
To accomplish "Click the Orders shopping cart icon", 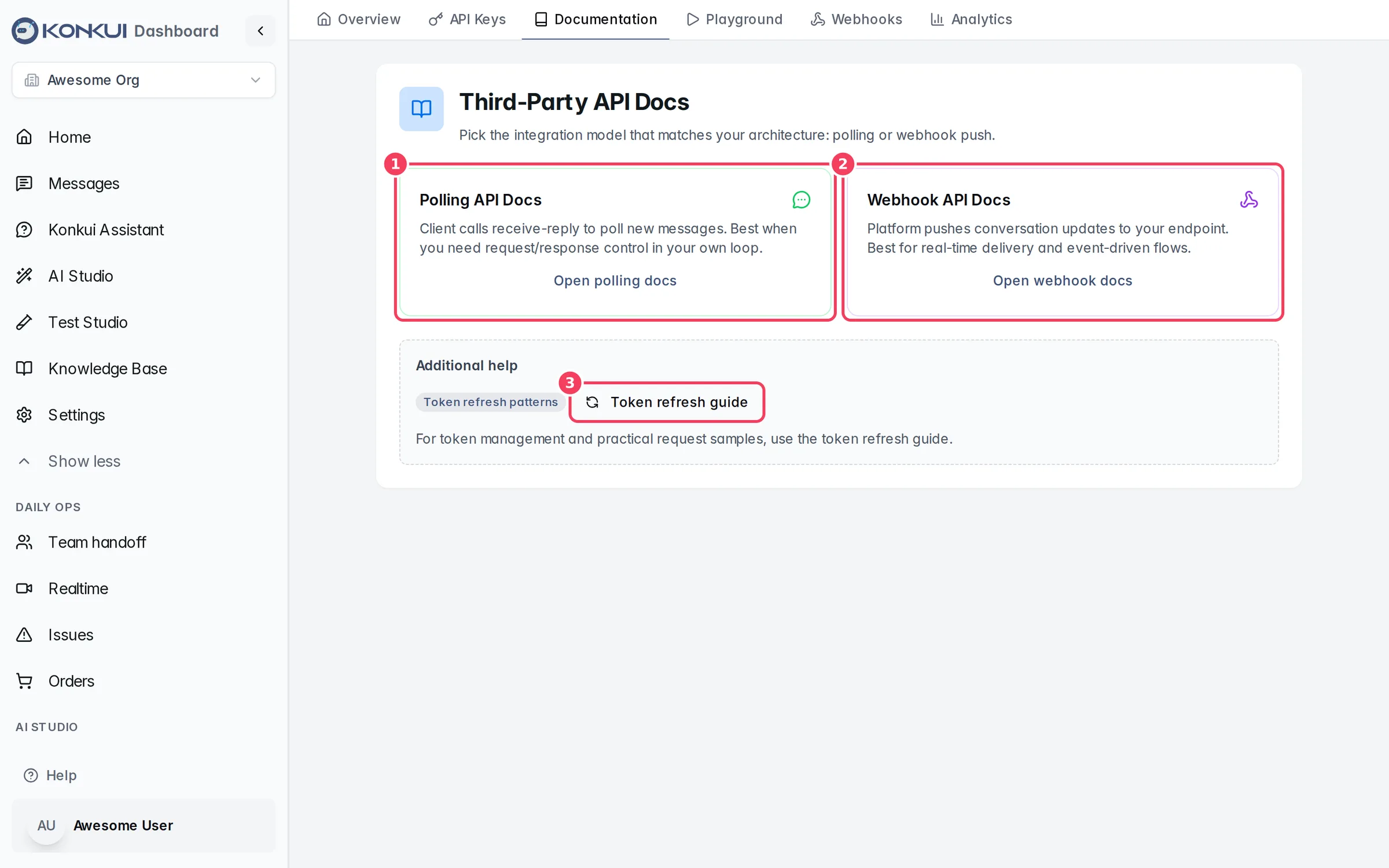I will tap(24, 681).
